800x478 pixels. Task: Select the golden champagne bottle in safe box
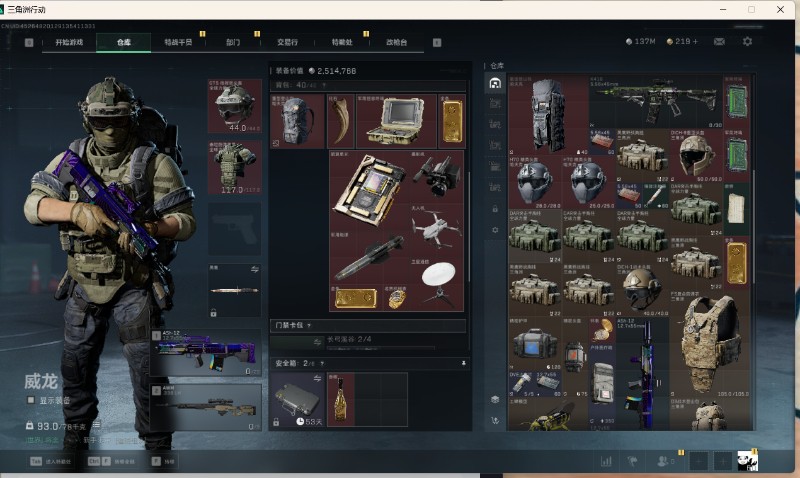[340, 399]
